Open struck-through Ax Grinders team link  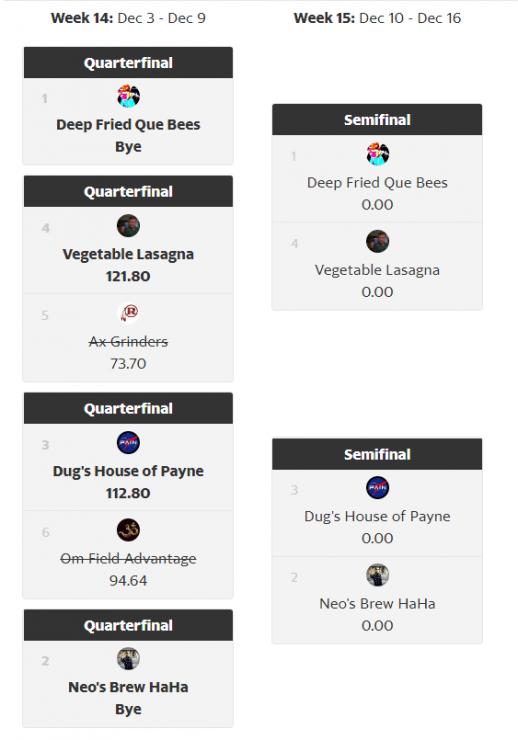[128, 341]
